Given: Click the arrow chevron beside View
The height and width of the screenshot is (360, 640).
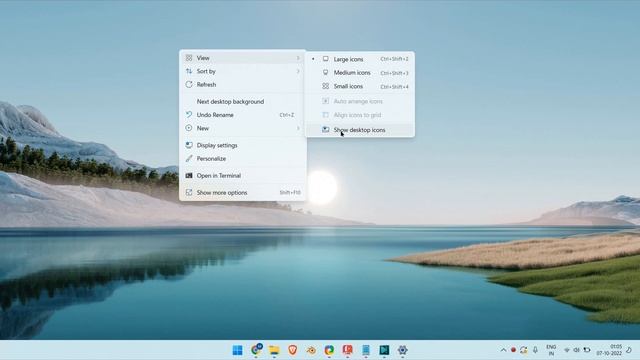Looking at the screenshot, I should point(298,58).
